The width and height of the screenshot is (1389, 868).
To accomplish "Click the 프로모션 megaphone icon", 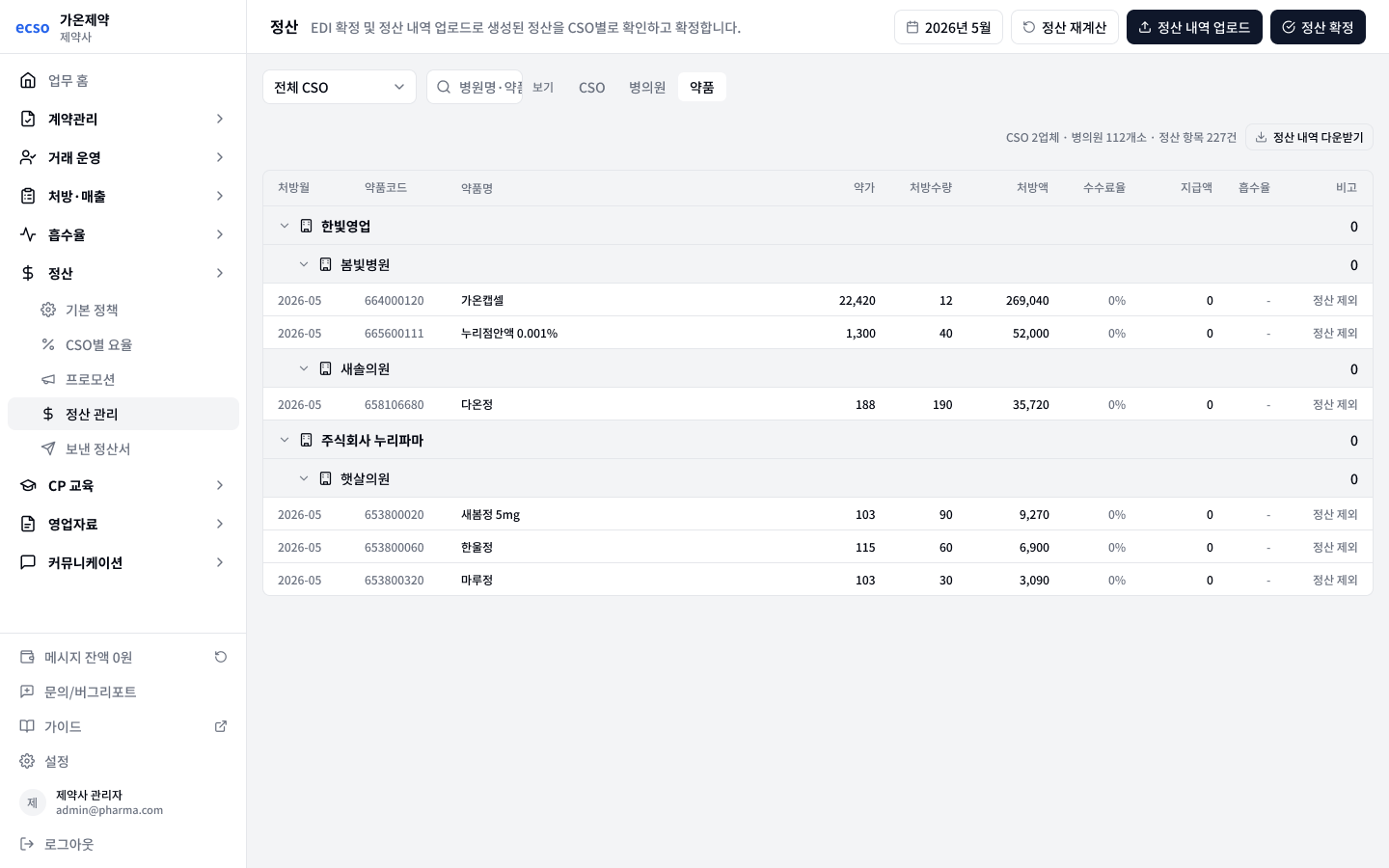I will click(x=48, y=379).
